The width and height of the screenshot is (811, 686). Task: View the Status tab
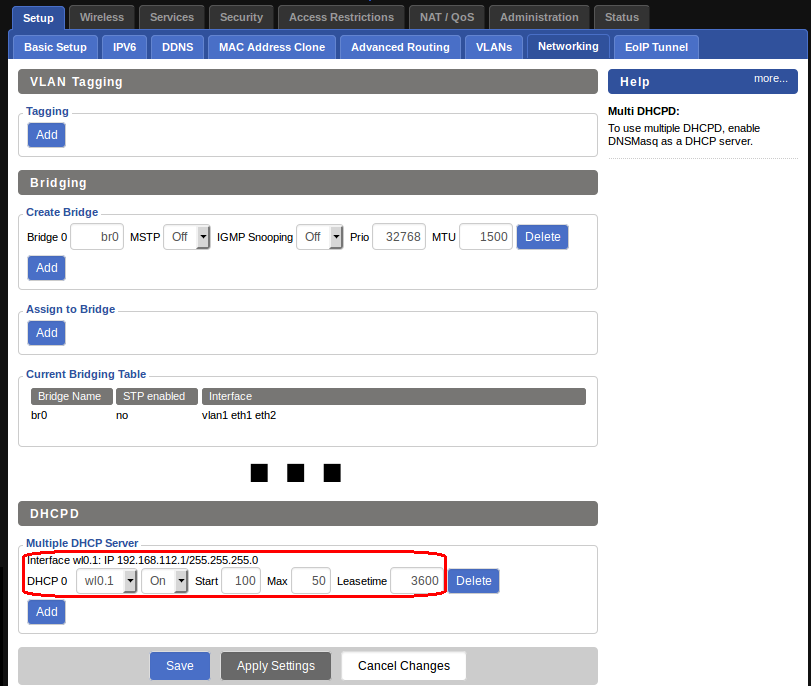click(x=622, y=17)
